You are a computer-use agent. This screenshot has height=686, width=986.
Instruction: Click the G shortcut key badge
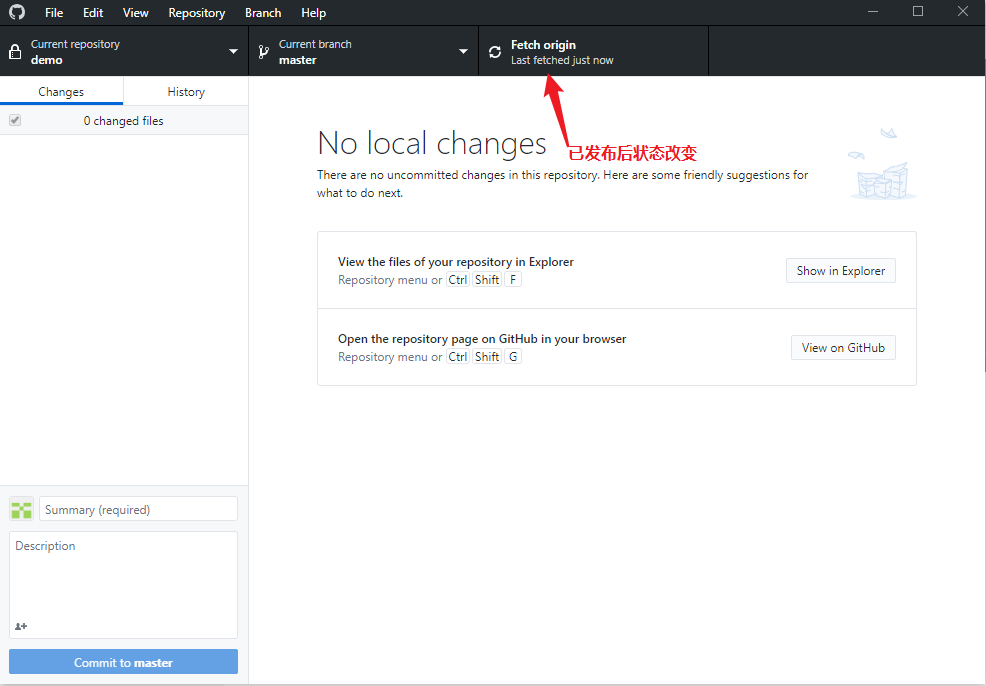(513, 357)
